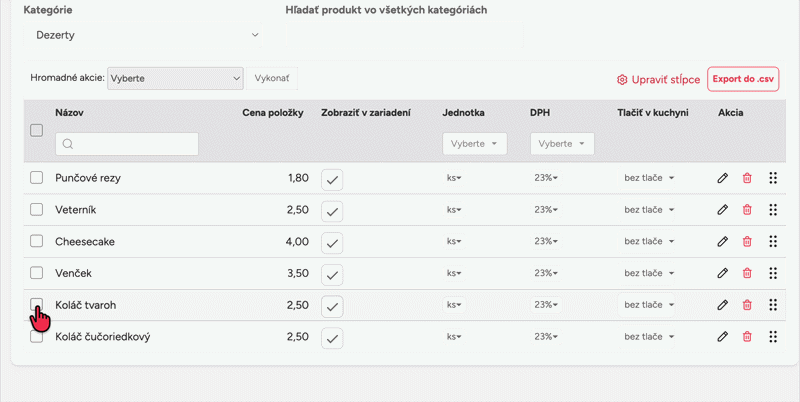
Task: Check the Koláč čučoriedkový row checkbox
Action: pos(36,337)
